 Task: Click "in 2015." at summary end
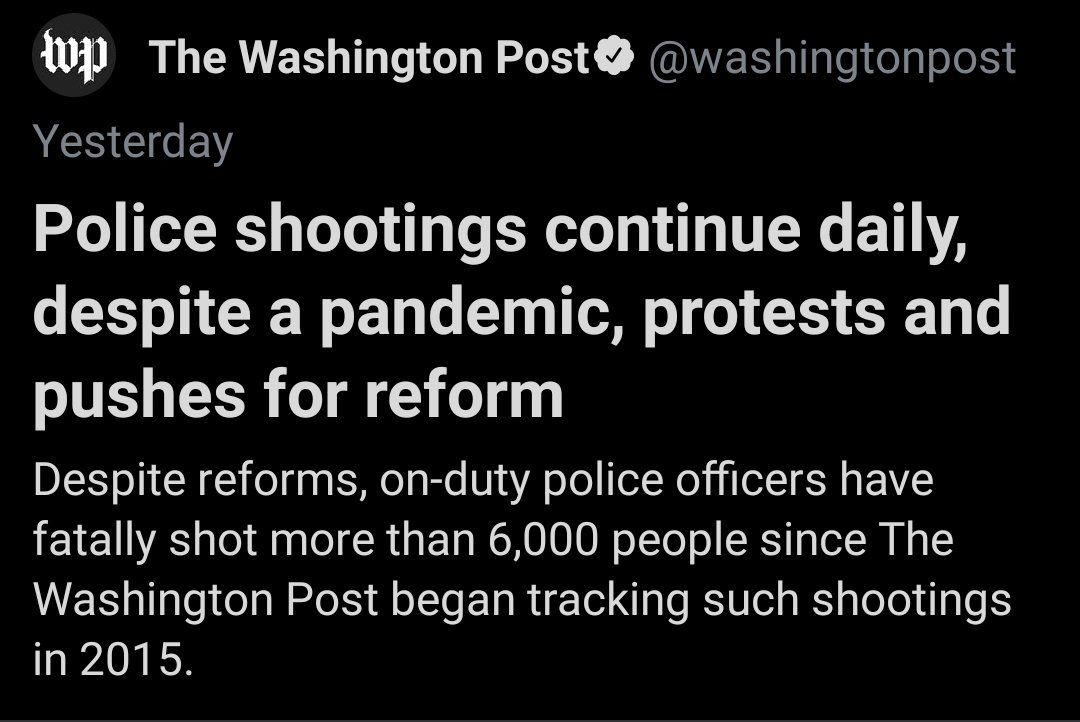[x=110, y=661]
